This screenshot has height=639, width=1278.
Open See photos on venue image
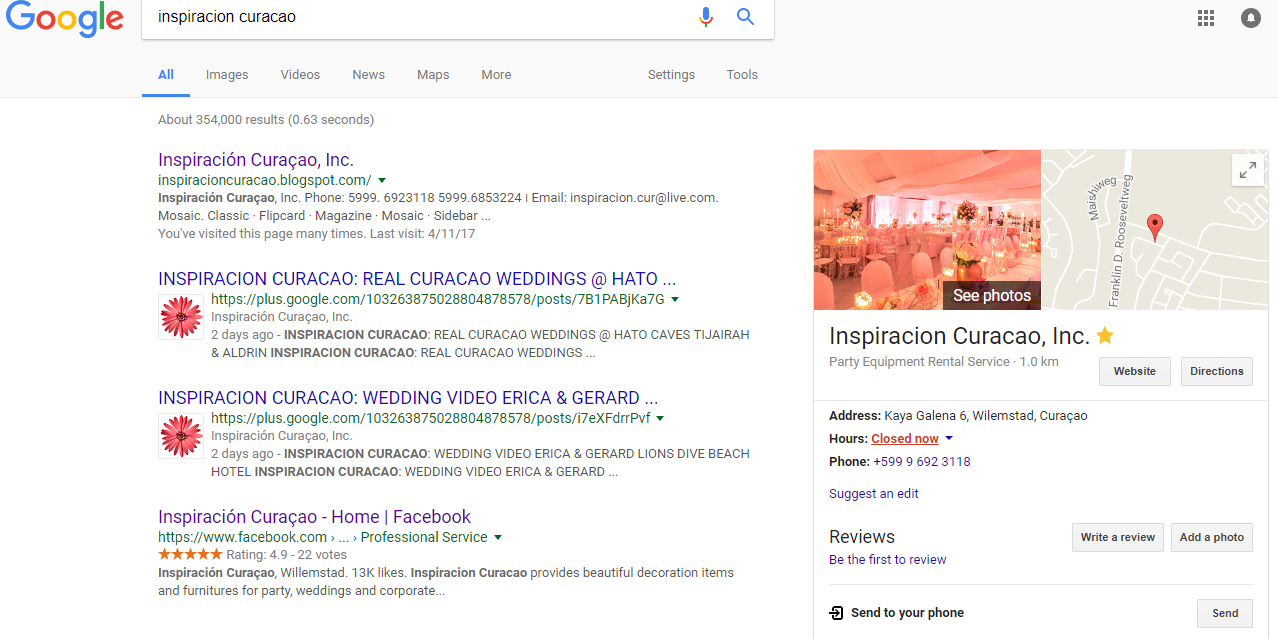coord(991,295)
